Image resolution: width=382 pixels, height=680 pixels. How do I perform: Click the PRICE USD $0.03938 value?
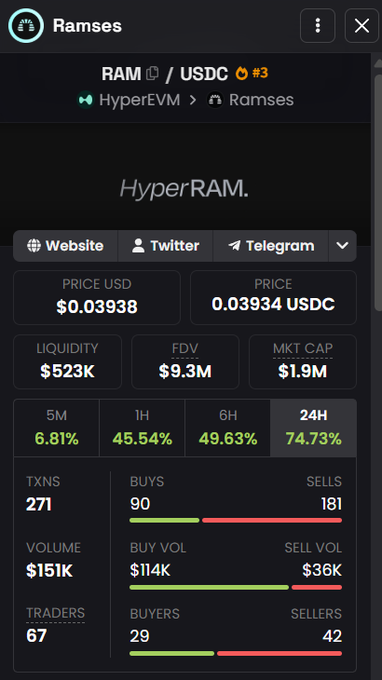pyautogui.click(x=97, y=307)
